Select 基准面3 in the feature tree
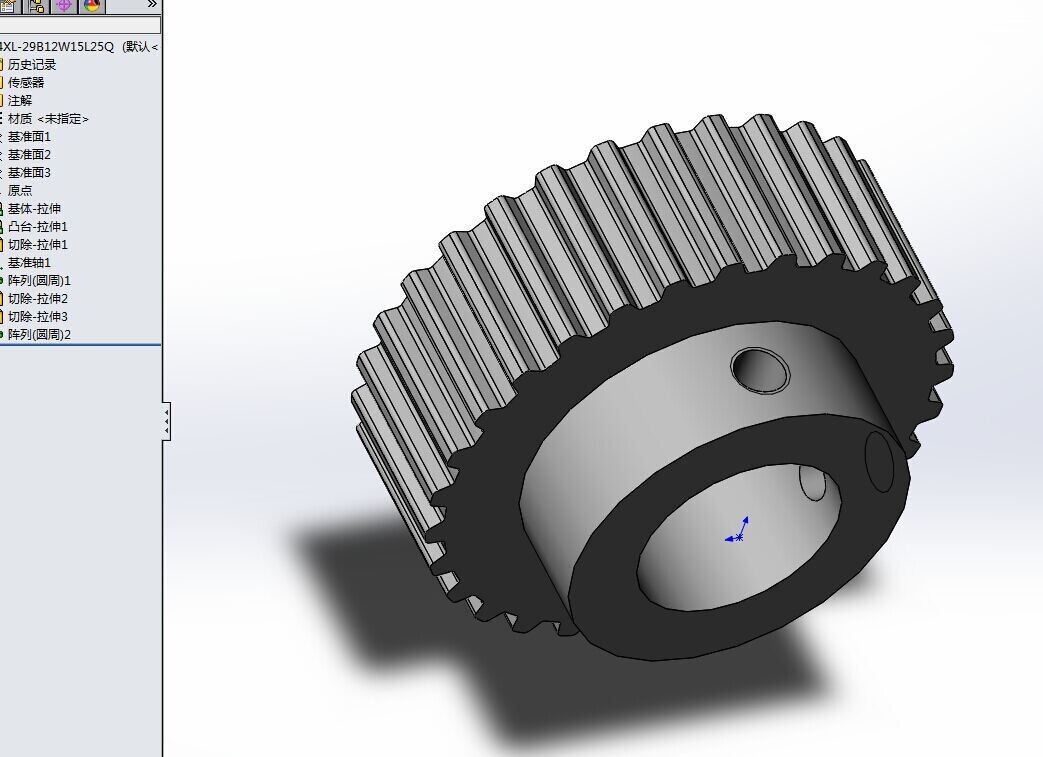This screenshot has height=757, width=1043. click(x=29, y=172)
